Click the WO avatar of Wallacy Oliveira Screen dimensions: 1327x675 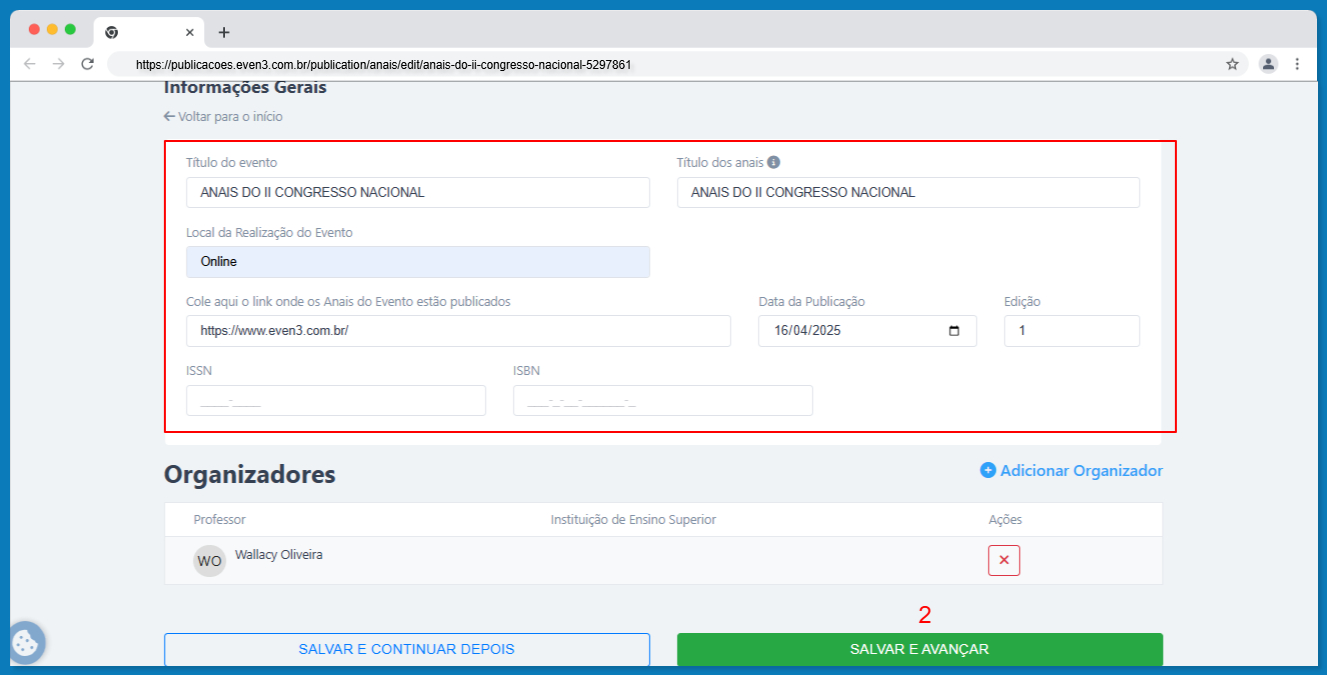(210, 561)
